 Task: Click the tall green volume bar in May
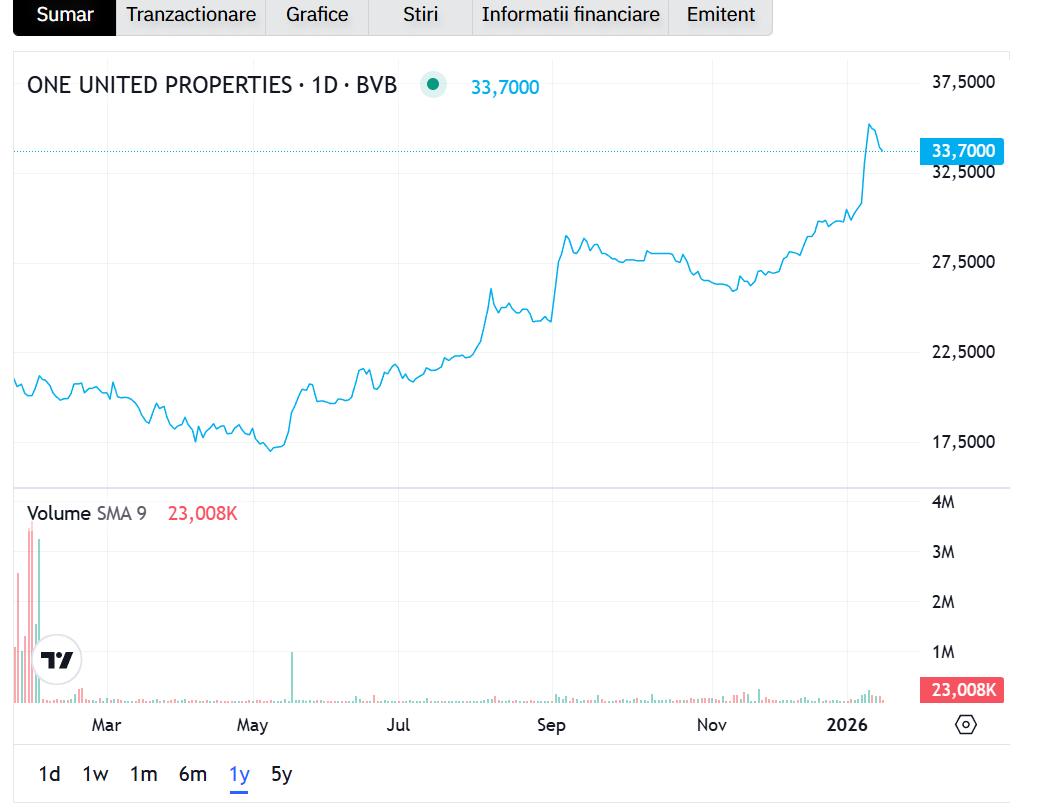tap(292, 678)
